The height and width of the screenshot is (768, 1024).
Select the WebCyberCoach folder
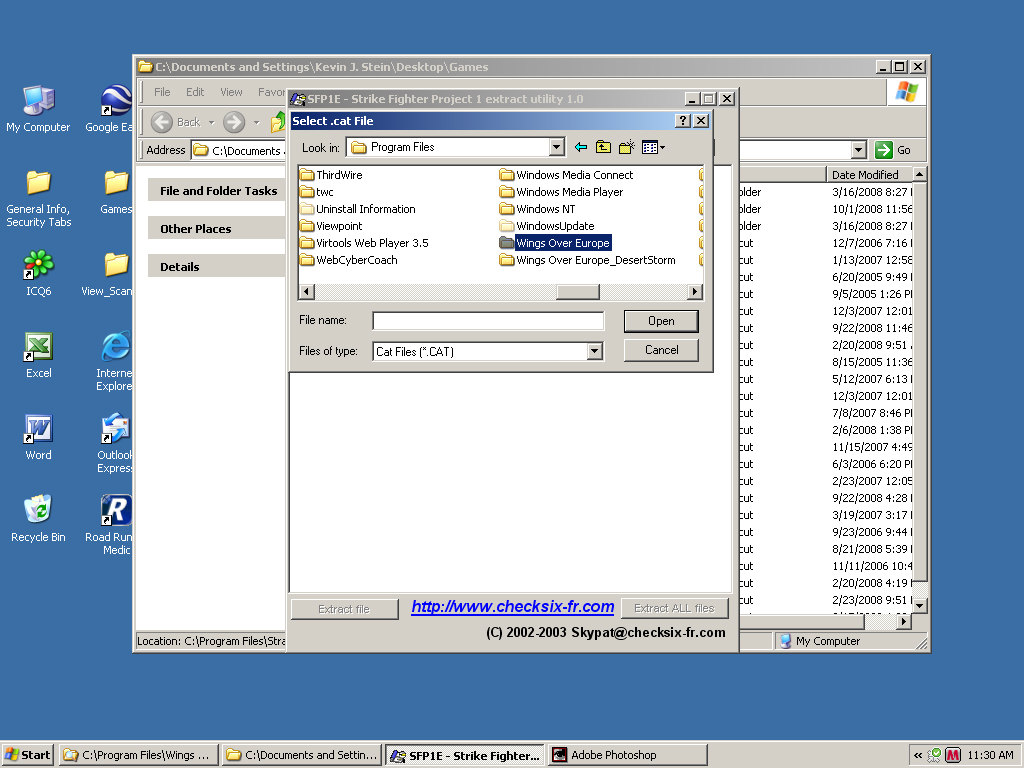coord(349,260)
